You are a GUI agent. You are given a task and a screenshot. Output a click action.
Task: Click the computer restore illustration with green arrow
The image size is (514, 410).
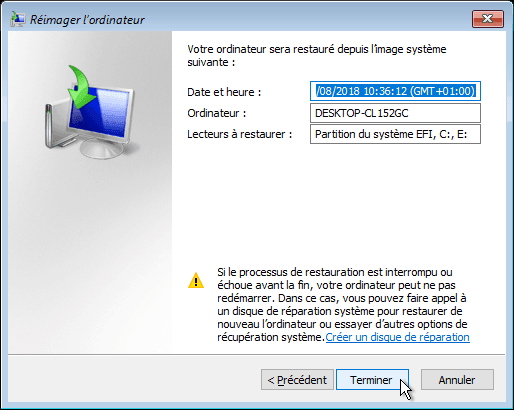[90, 112]
